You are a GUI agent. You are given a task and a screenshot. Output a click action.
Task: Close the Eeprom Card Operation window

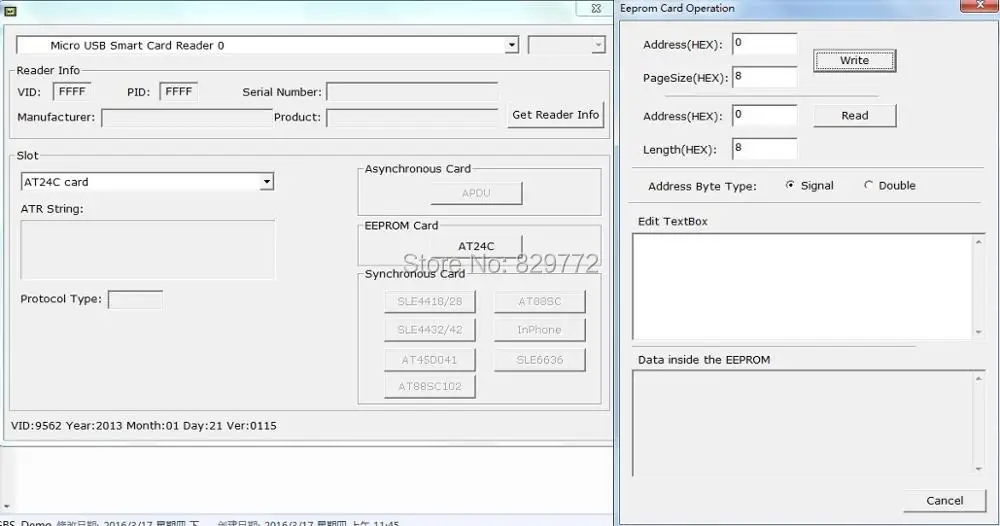(980, 5)
